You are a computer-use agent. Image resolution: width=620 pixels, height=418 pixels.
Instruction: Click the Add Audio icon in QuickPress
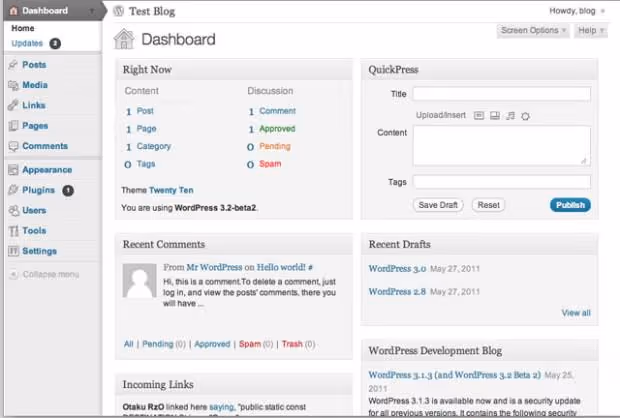coord(510,115)
